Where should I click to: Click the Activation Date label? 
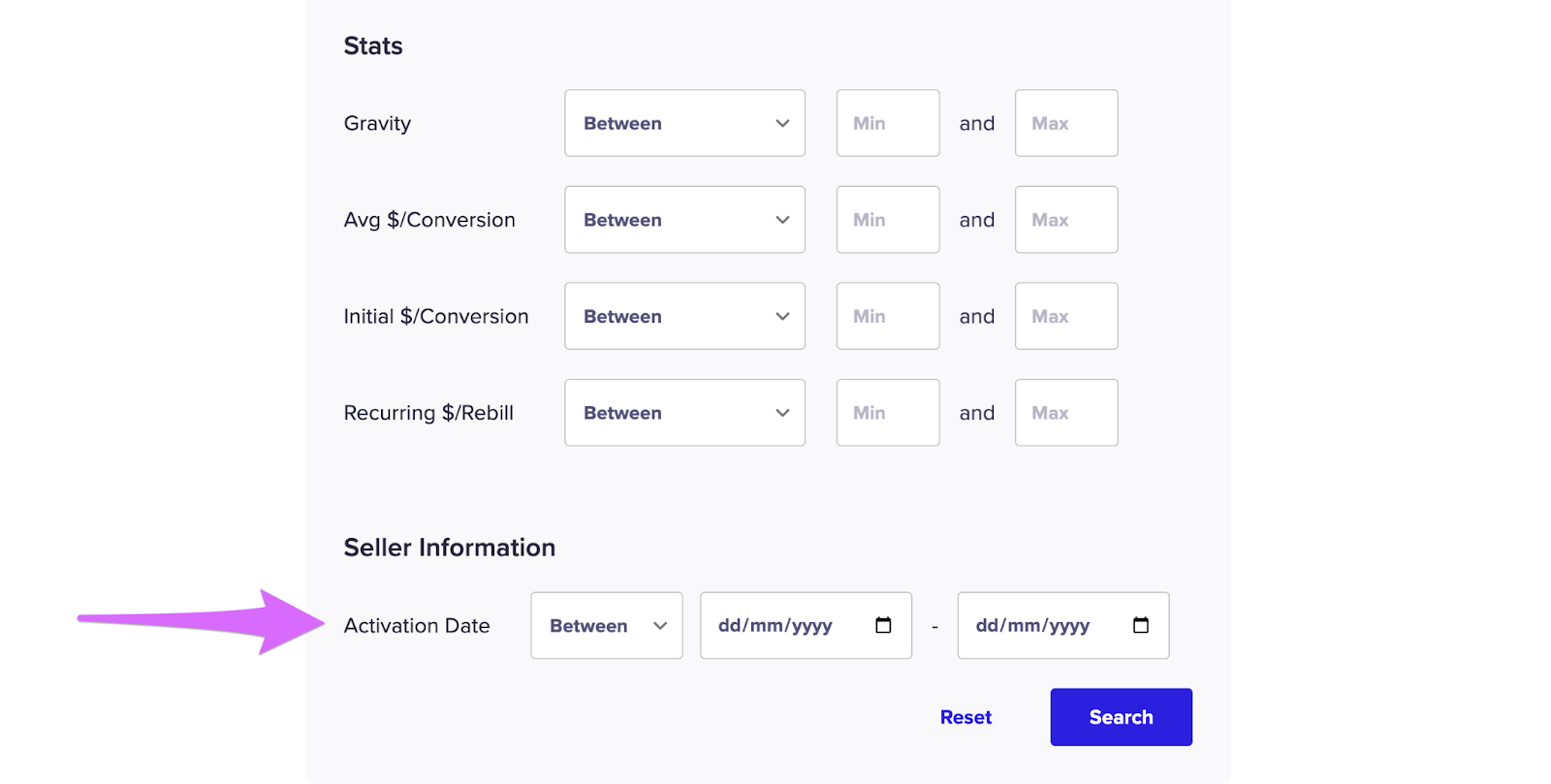coord(417,626)
